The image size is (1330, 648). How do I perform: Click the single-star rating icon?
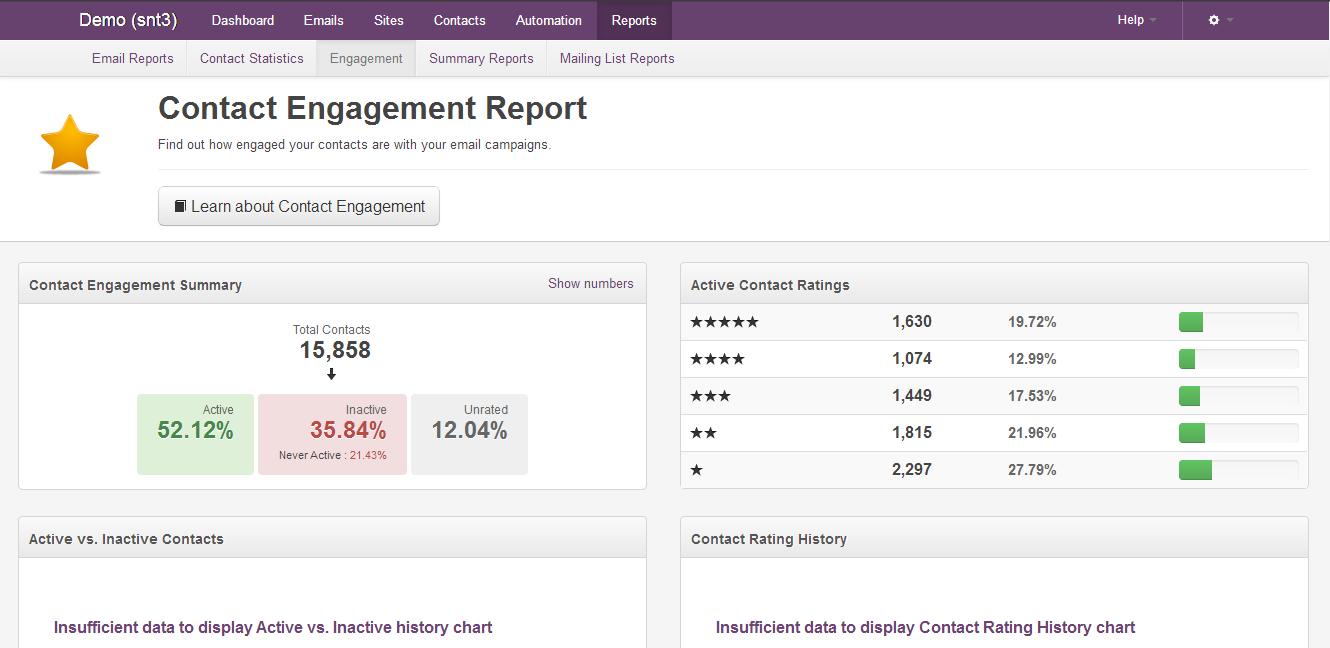click(x=696, y=470)
